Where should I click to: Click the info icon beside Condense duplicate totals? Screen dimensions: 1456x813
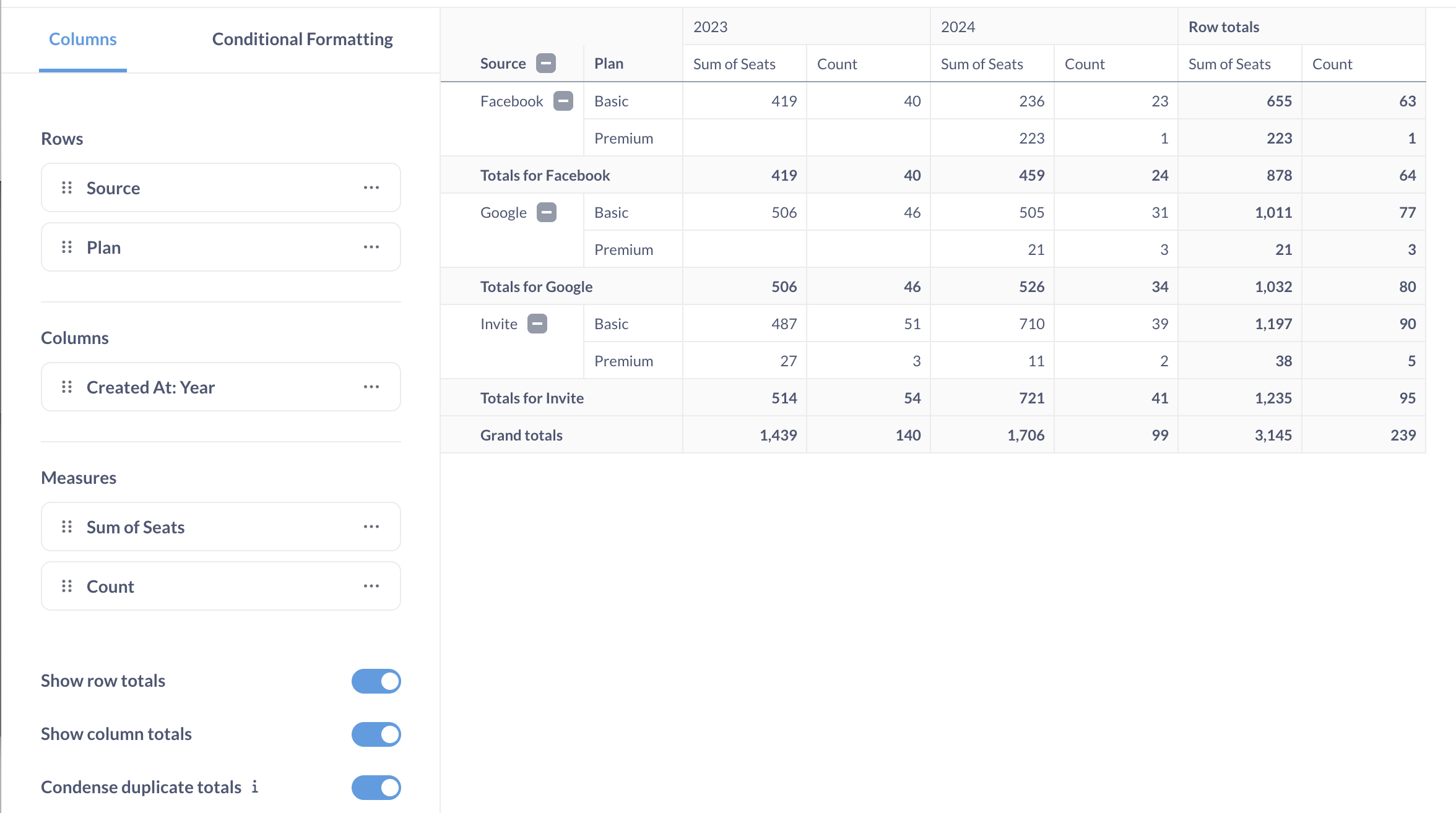pyautogui.click(x=255, y=787)
